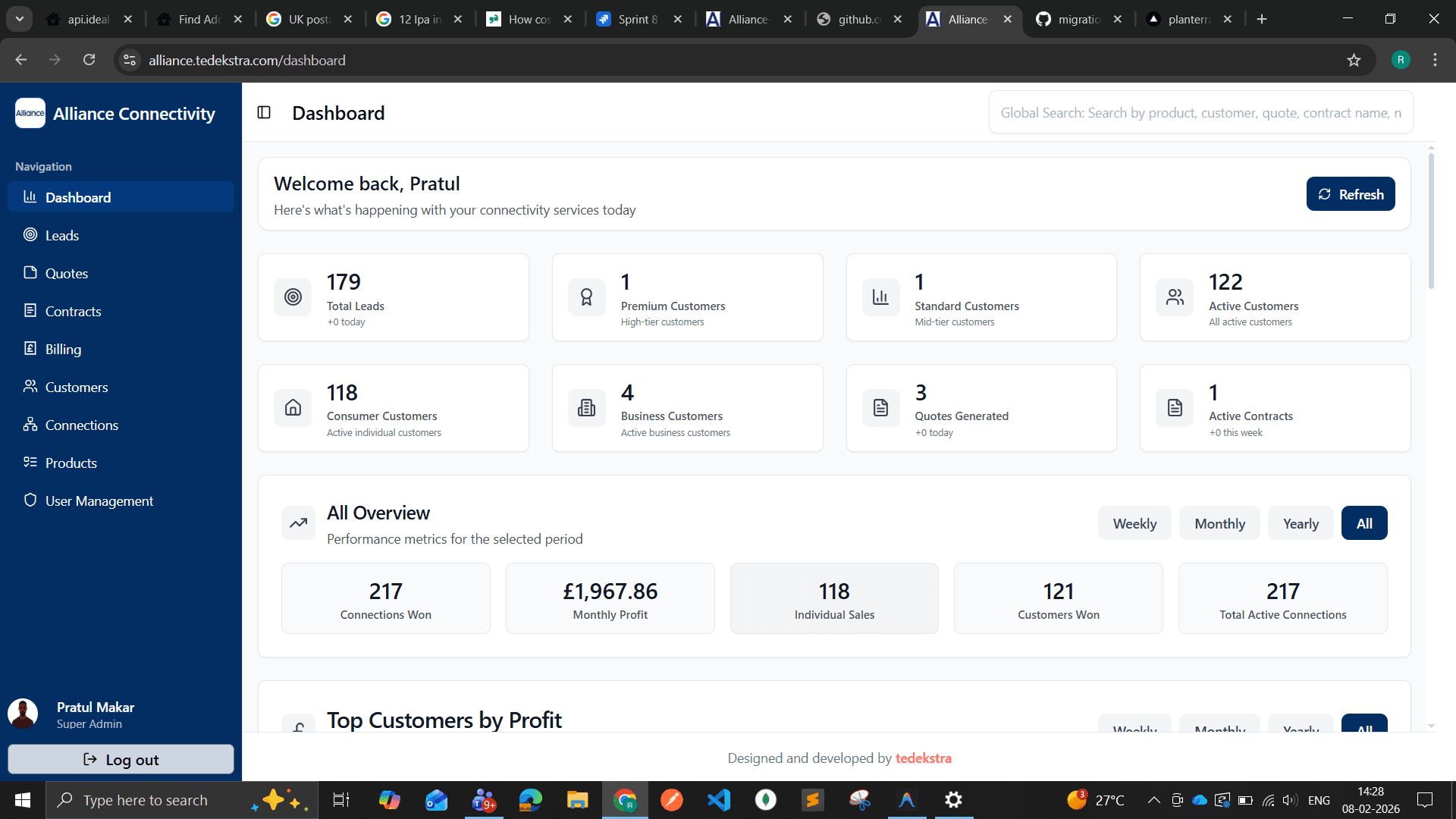Open the Leads page via its target icon
The image size is (1456, 819).
coord(30,235)
